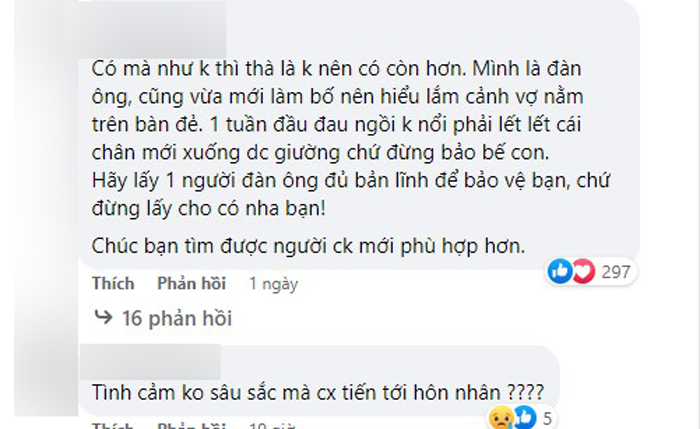Click Thích under the second comment
Screen dimensions: 700x429
[x=113, y=425]
